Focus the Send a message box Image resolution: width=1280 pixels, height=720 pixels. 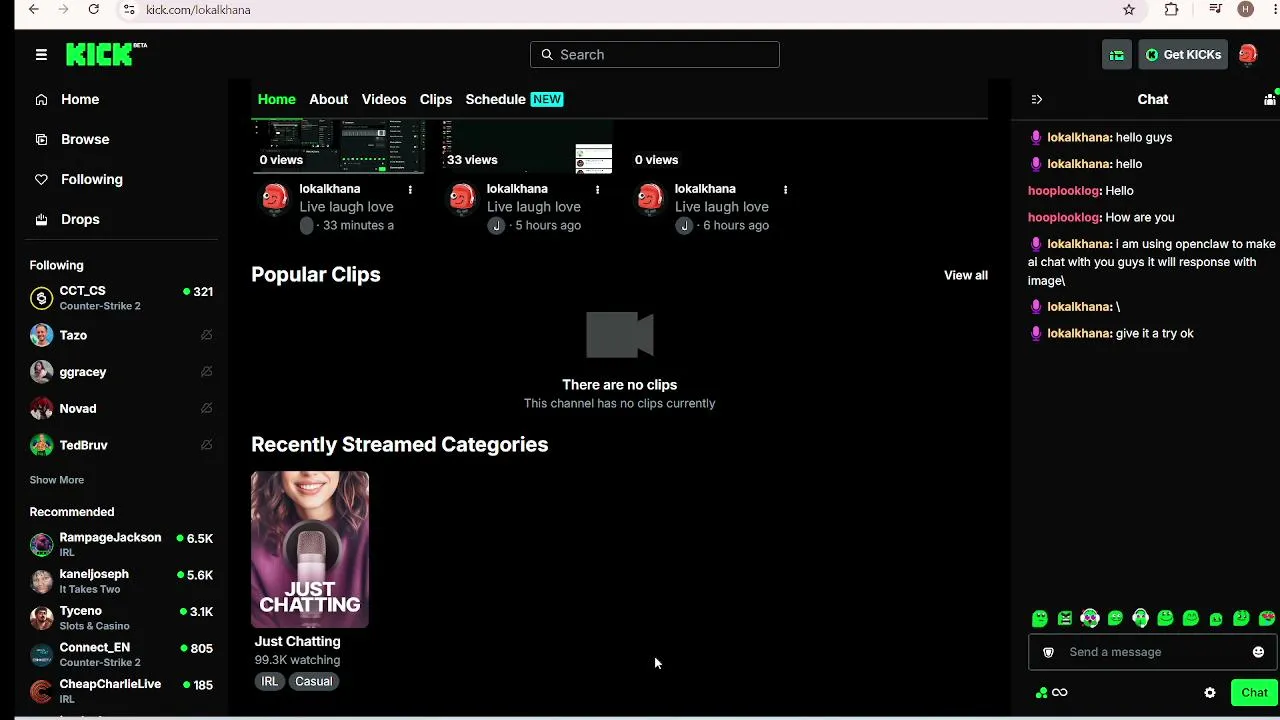pyautogui.click(x=1153, y=652)
